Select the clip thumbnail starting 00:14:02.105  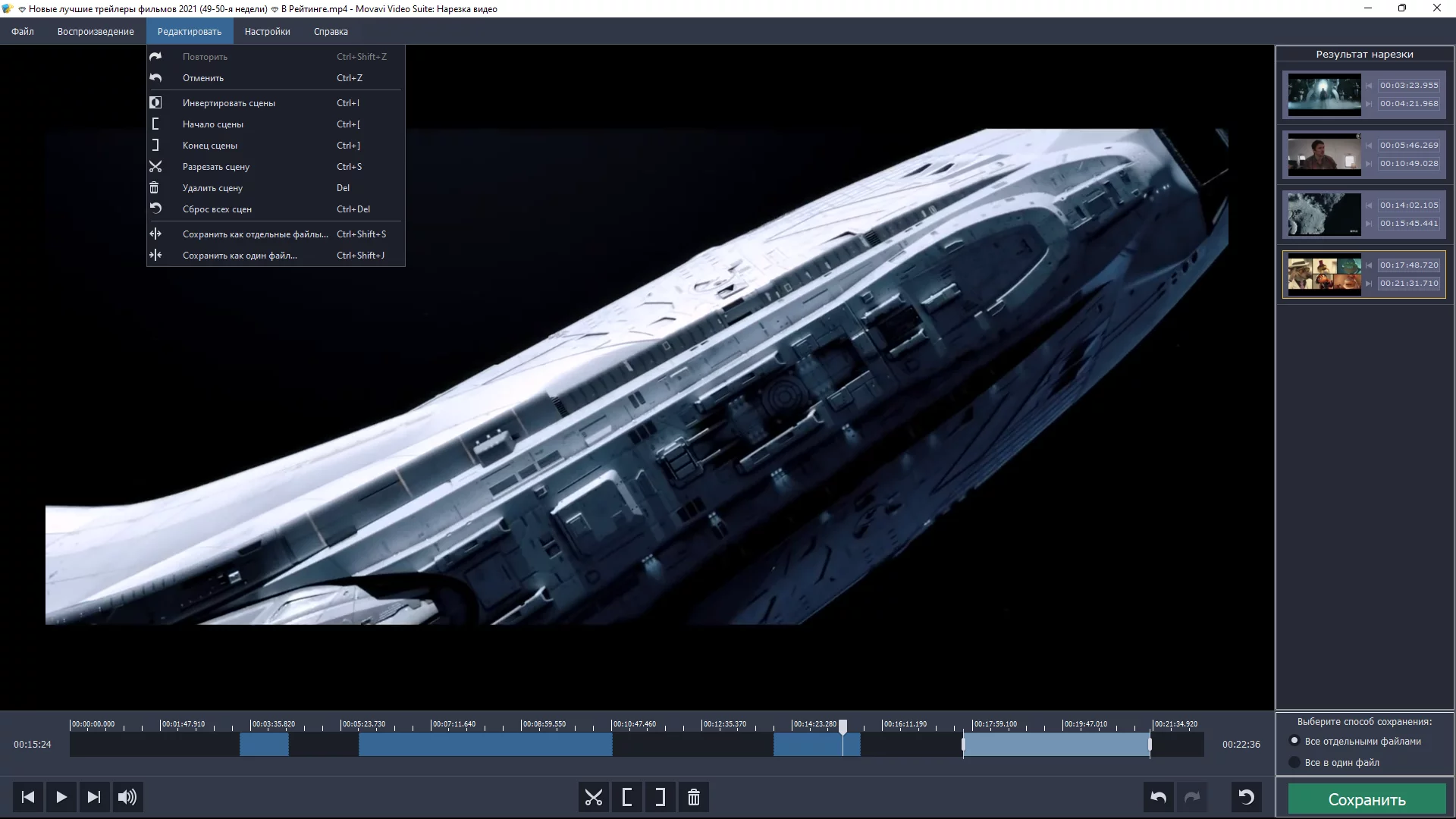click(x=1324, y=215)
